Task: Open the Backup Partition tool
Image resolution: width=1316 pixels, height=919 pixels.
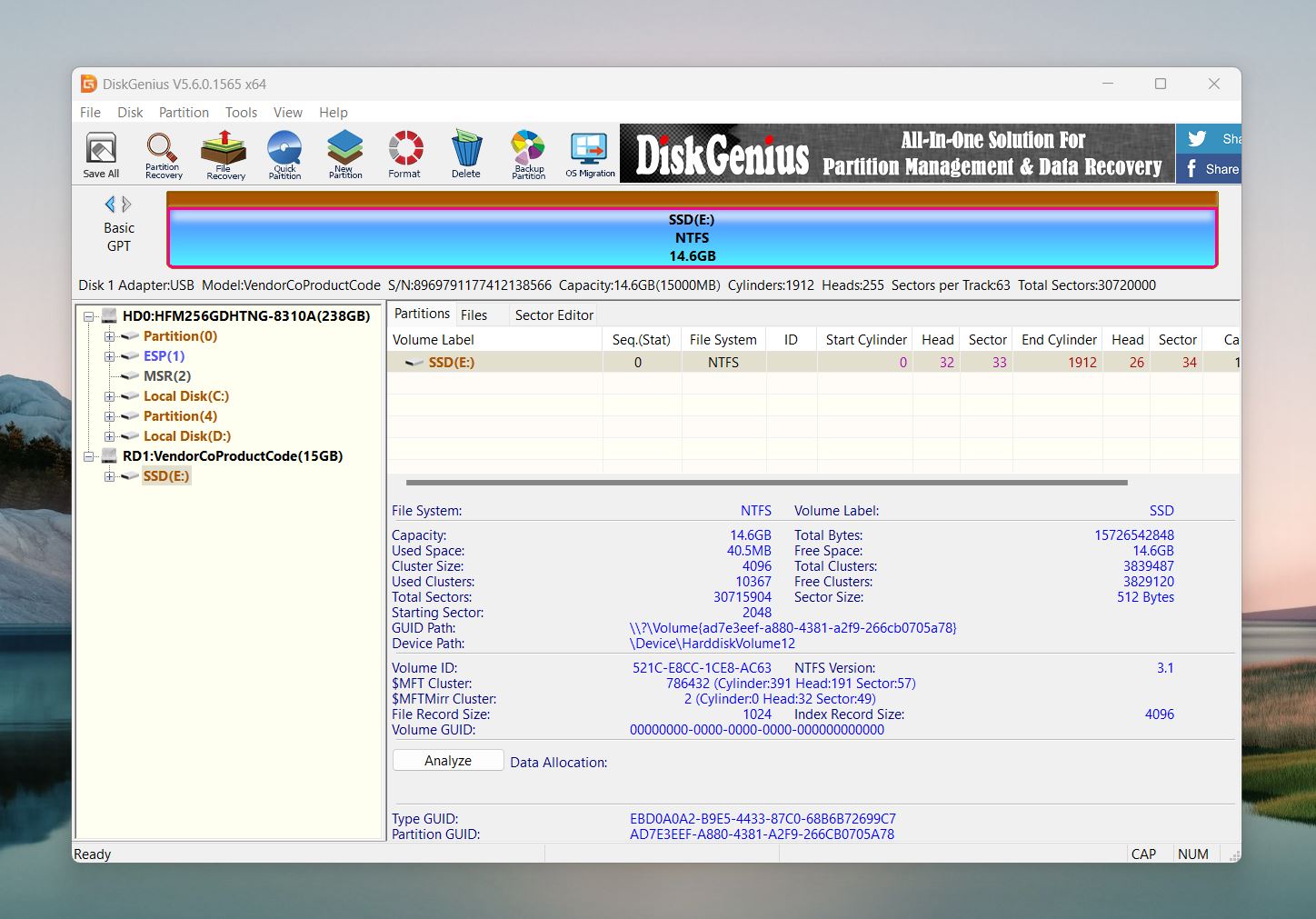Action: coord(528,154)
